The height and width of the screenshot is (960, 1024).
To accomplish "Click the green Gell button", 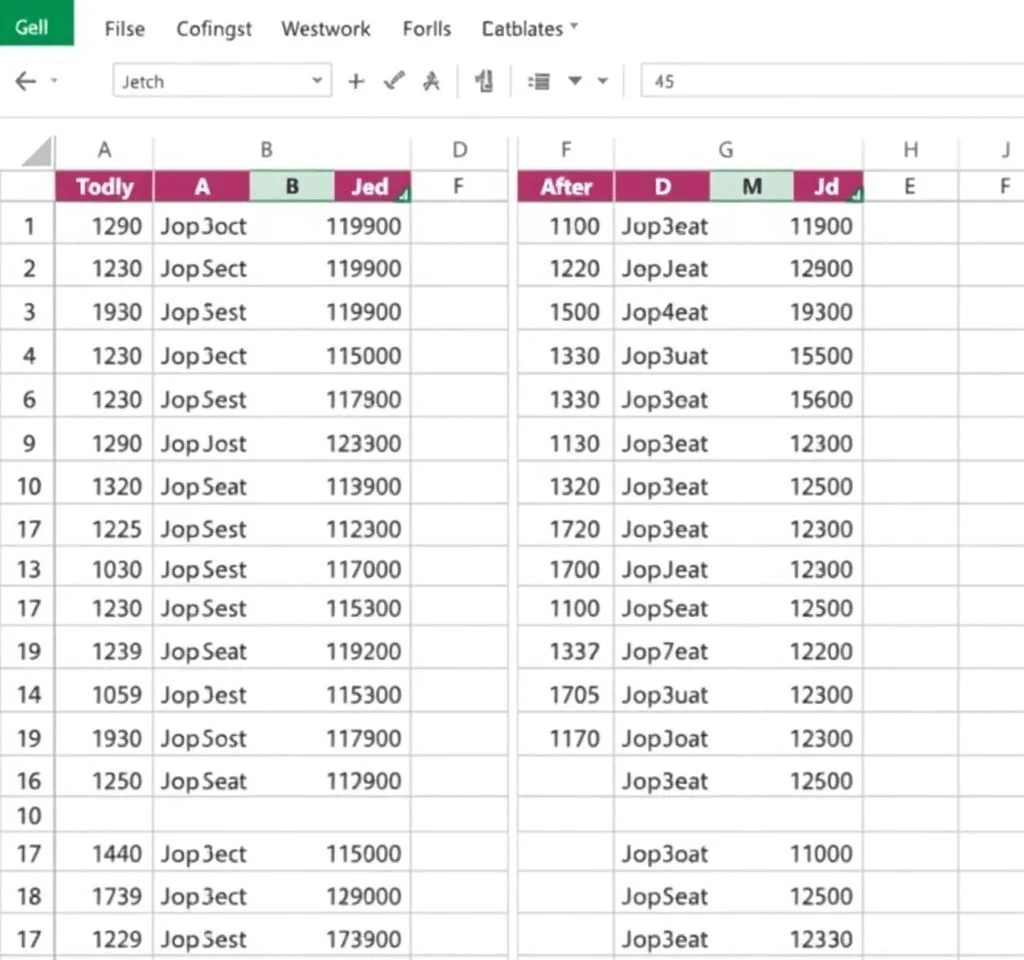I will click(33, 26).
